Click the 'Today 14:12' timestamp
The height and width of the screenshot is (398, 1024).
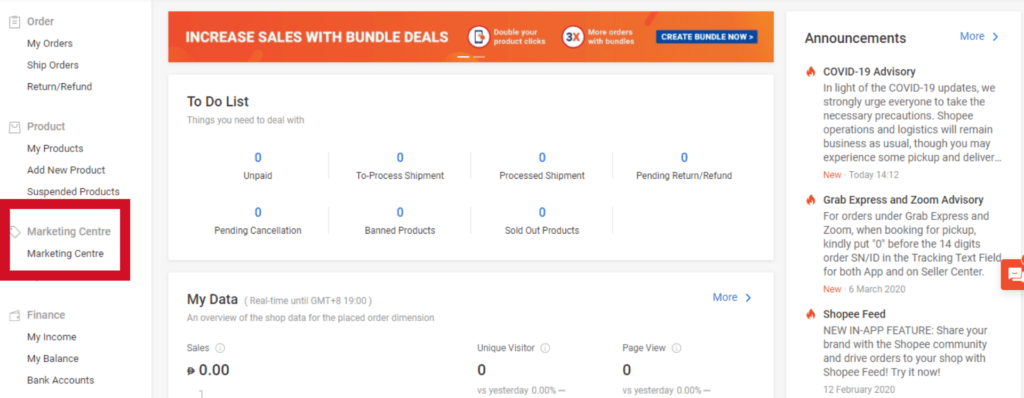pos(873,174)
